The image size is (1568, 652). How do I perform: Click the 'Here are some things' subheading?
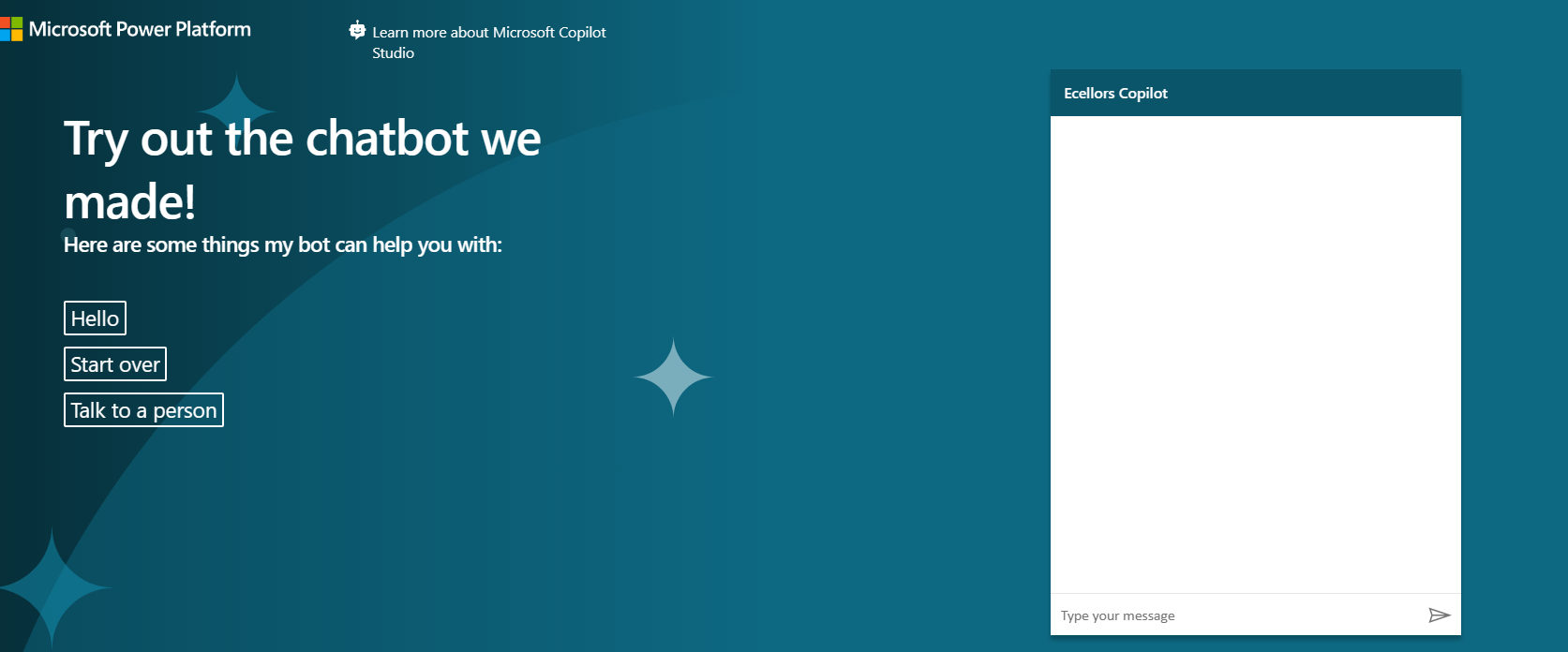(282, 245)
